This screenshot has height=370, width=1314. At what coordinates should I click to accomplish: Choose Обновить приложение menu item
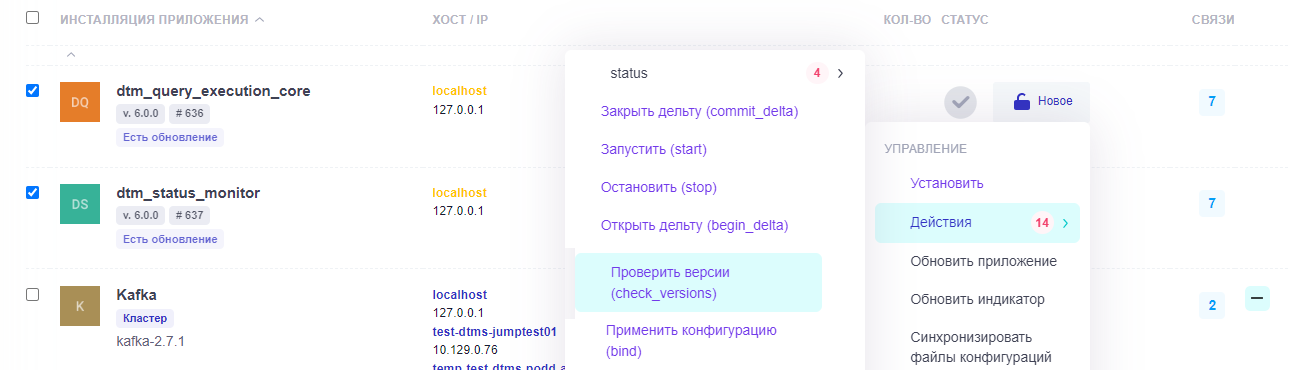983,261
